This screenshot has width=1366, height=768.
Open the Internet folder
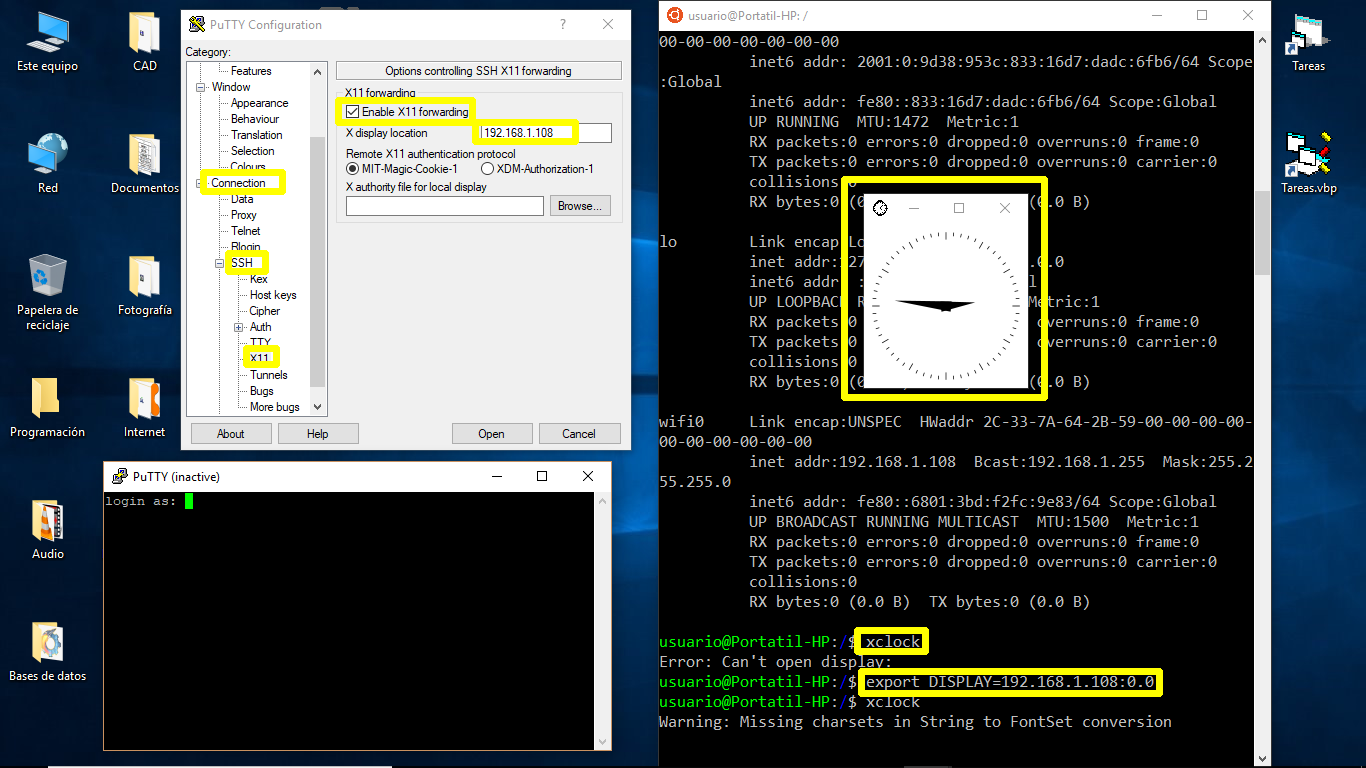(x=143, y=400)
